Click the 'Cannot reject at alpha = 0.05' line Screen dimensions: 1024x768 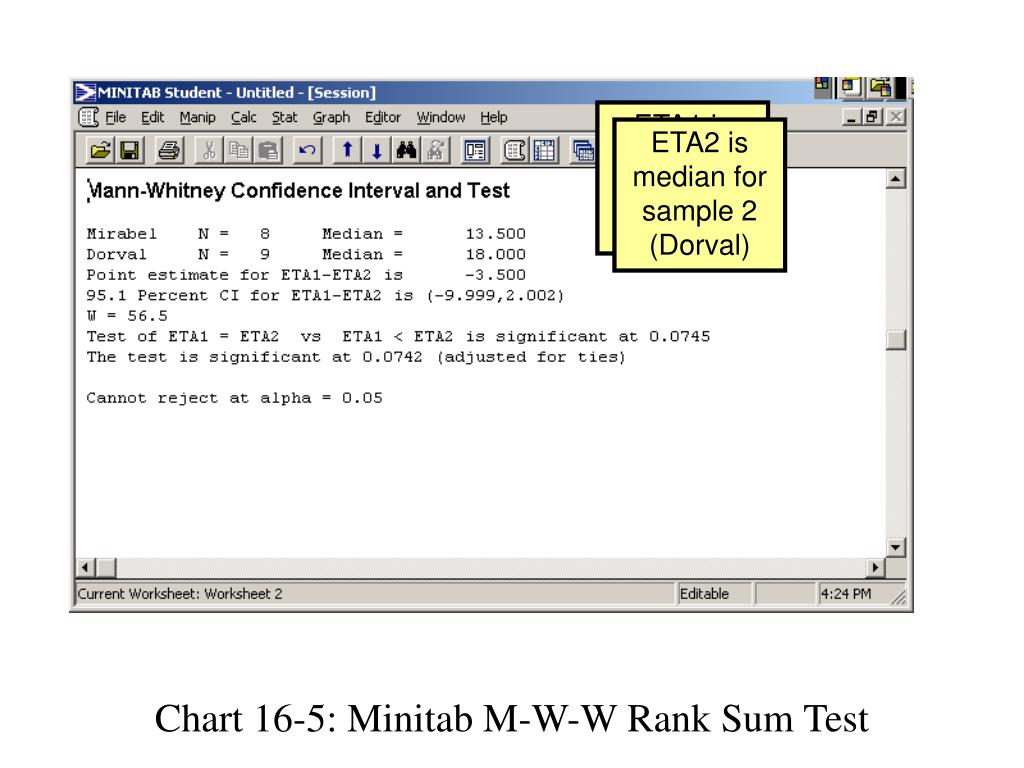click(234, 398)
